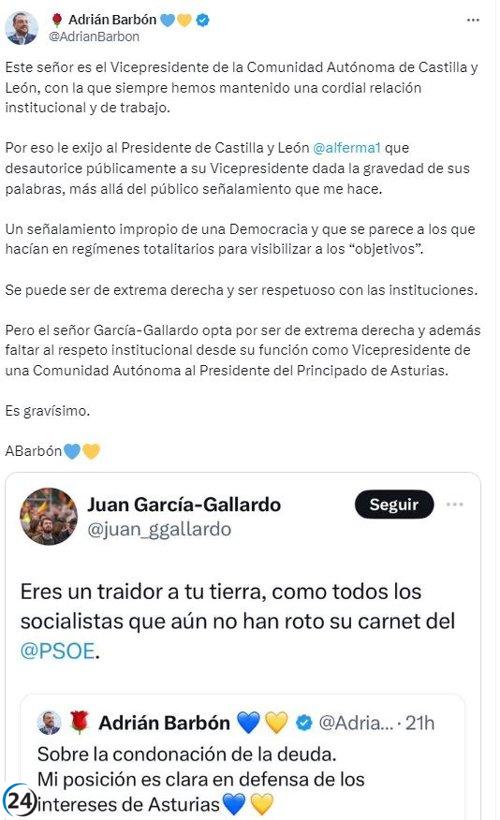Open the 21h timestamp of nested tweet
The width and height of the screenshot is (500, 820).
(x=420, y=723)
